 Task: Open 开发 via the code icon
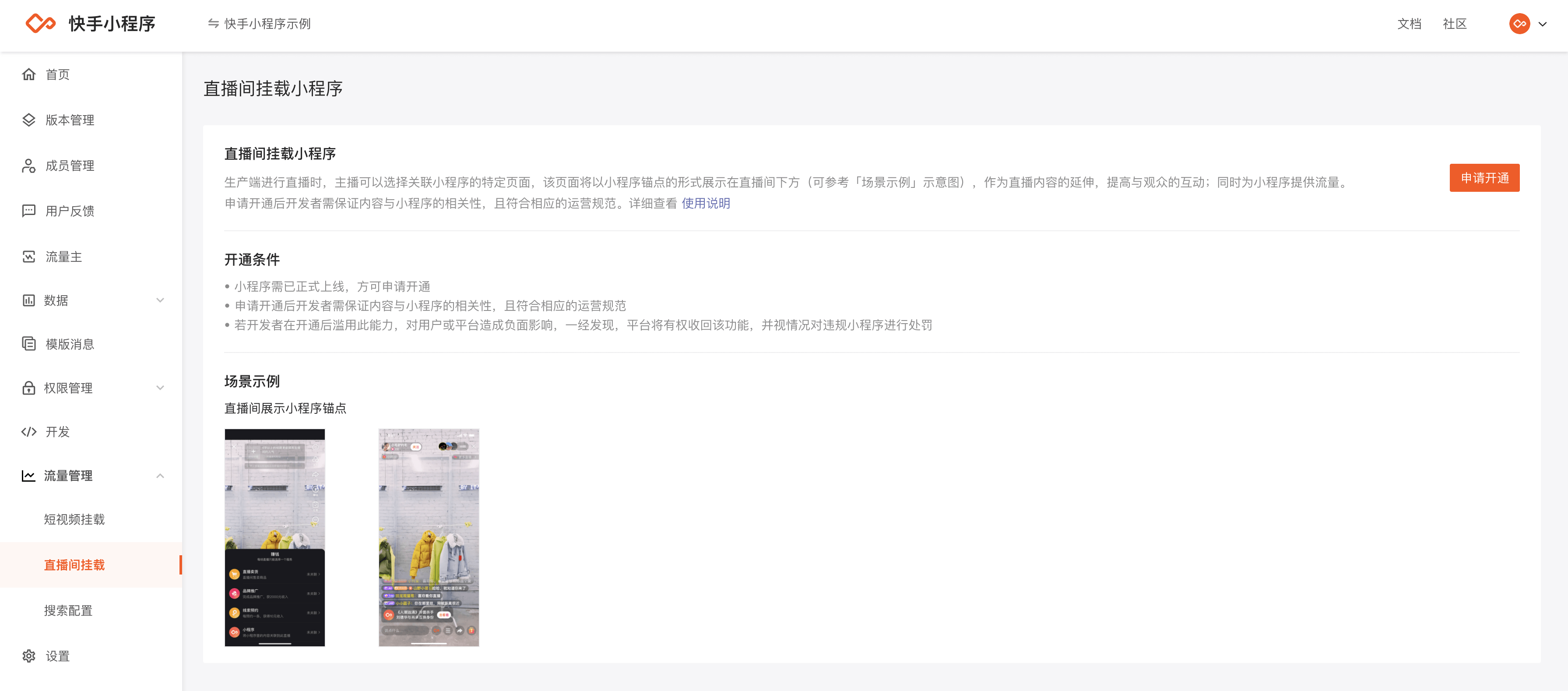(x=29, y=432)
